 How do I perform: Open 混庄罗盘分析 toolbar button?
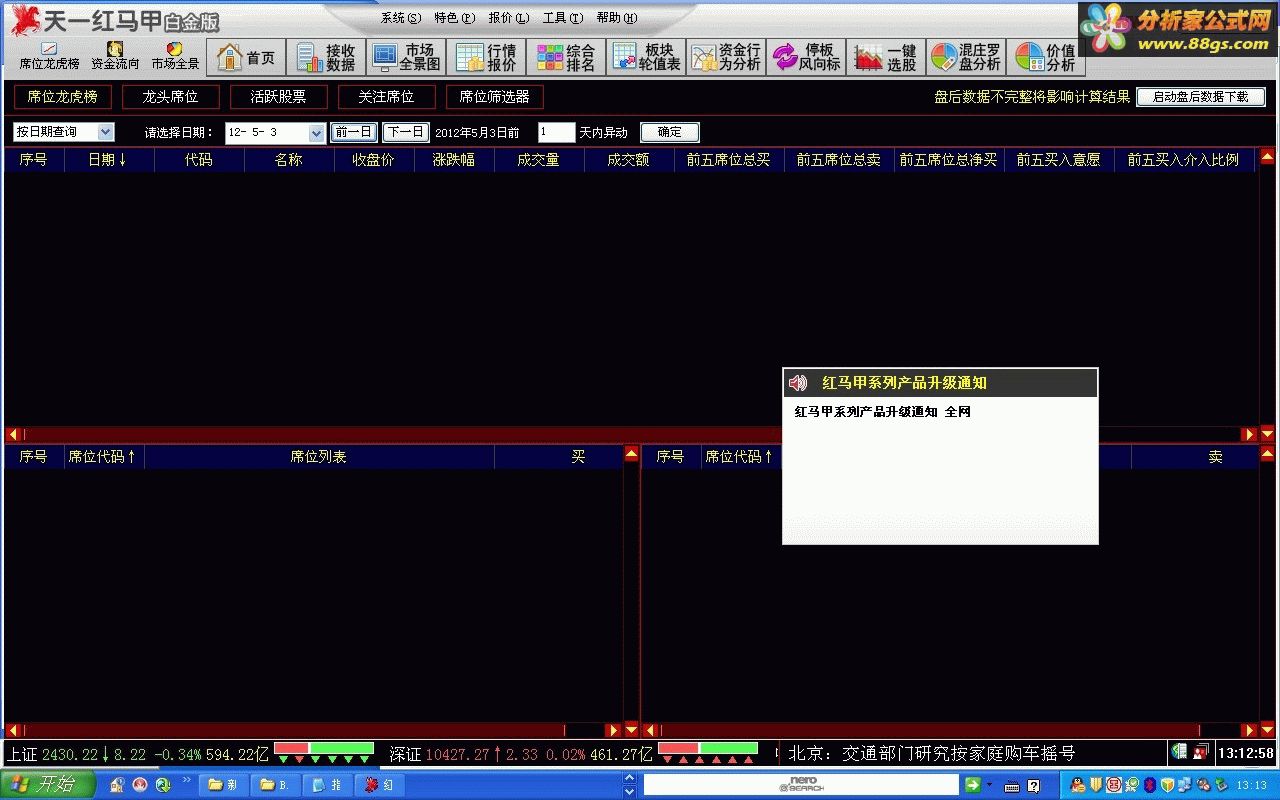coord(966,58)
